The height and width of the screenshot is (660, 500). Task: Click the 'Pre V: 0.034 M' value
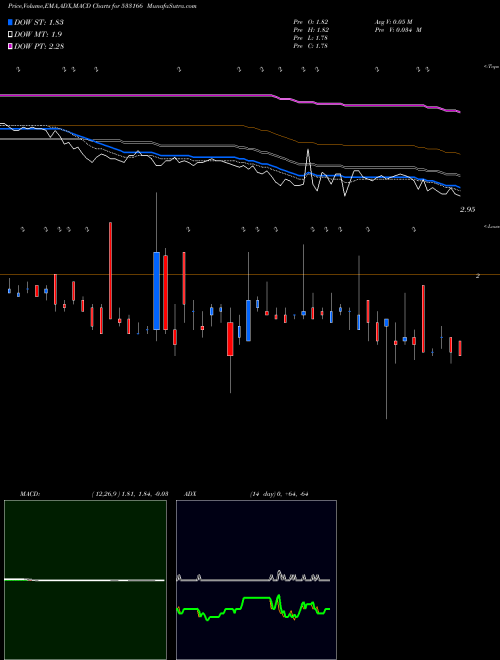pyautogui.click(x=398, y=30)
